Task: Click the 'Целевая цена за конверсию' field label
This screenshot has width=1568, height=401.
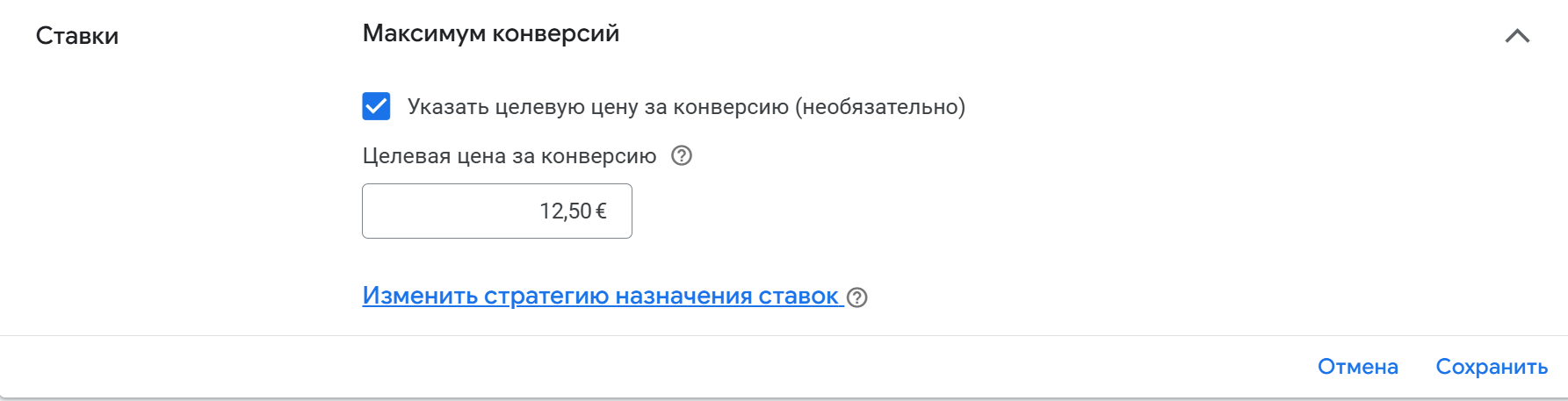Action: (x=509, y=156)
